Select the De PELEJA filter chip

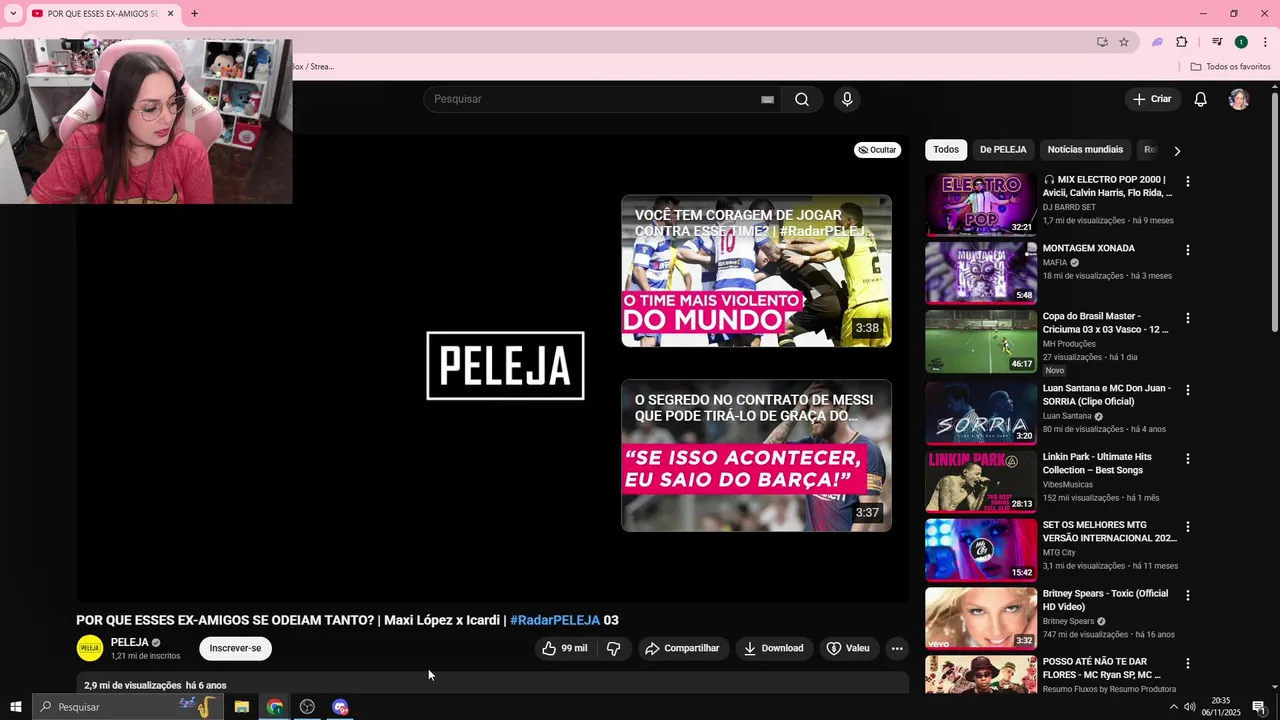[x=1003, y=150]
